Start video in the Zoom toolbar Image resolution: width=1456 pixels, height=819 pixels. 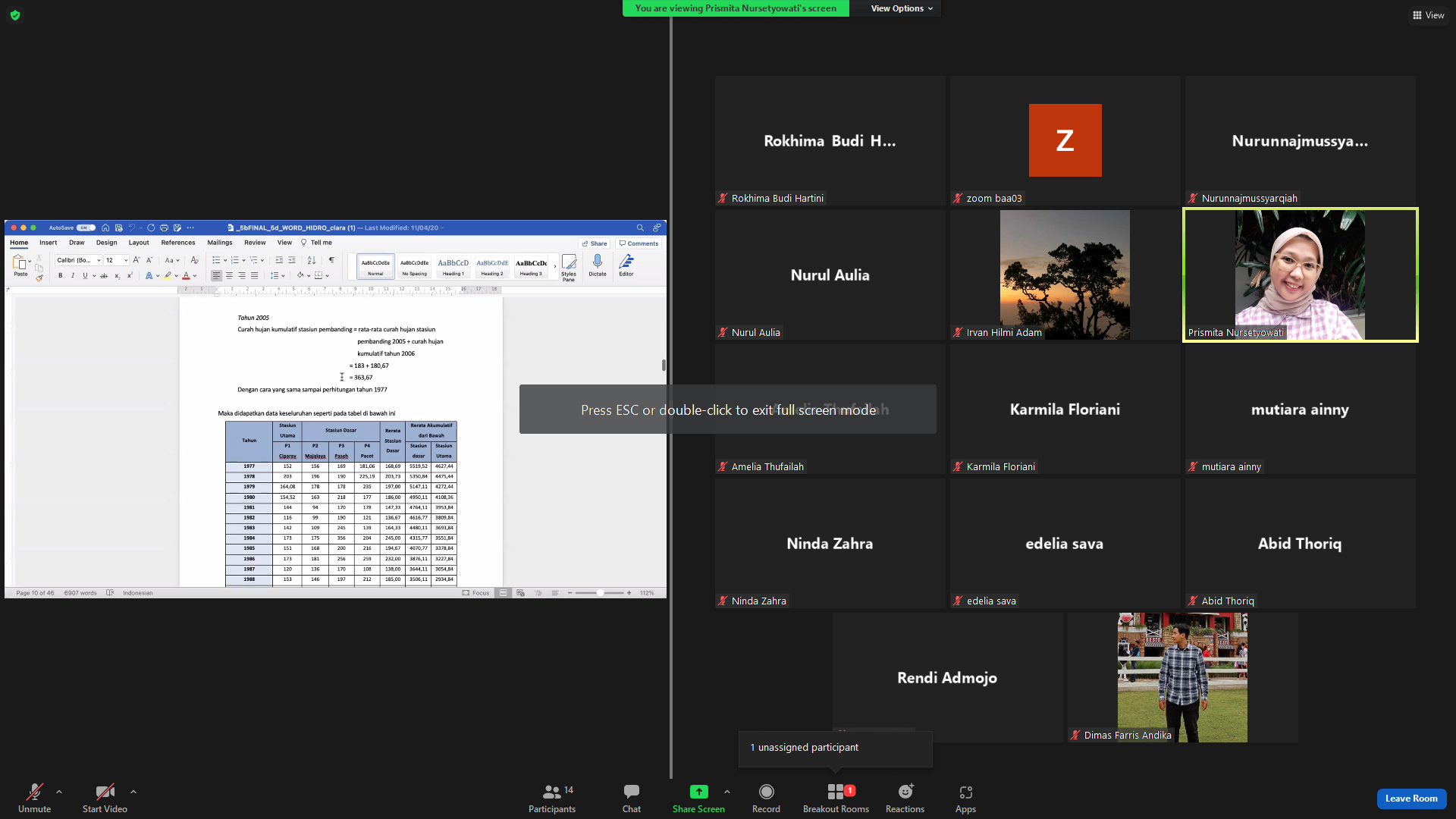[x=105, y=798]
